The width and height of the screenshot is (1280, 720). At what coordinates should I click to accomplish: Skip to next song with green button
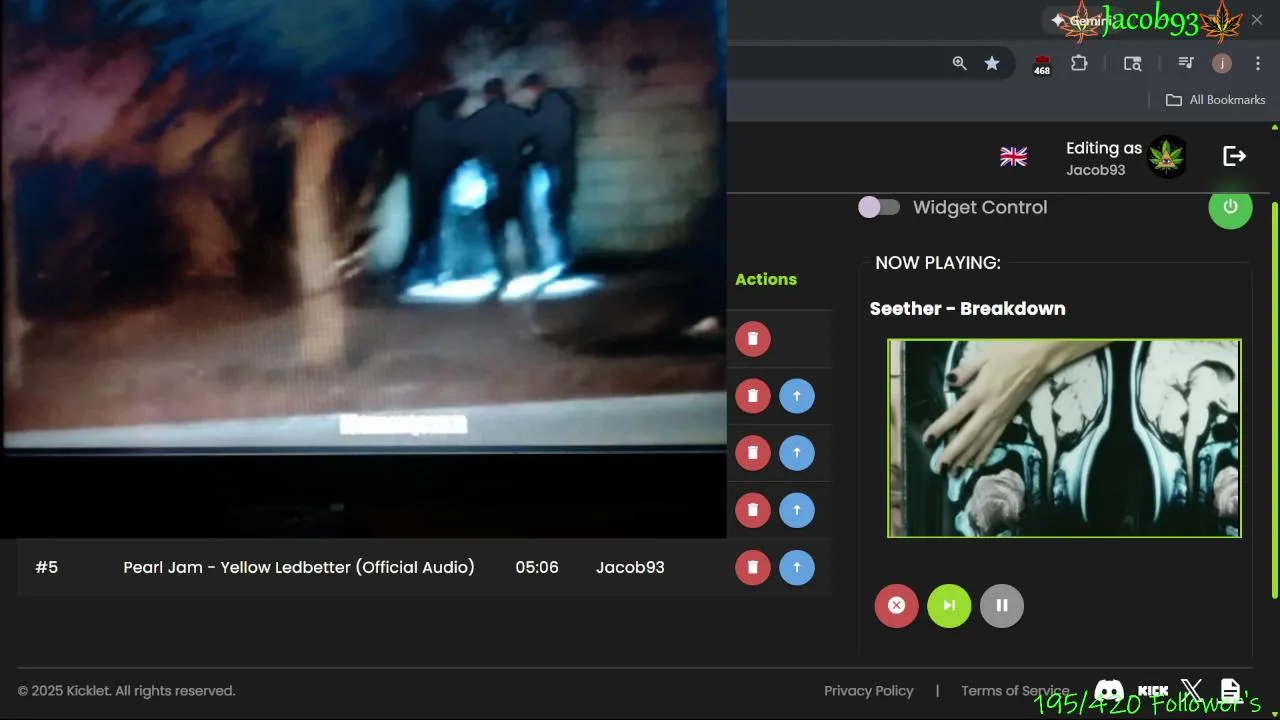(949, 605)
